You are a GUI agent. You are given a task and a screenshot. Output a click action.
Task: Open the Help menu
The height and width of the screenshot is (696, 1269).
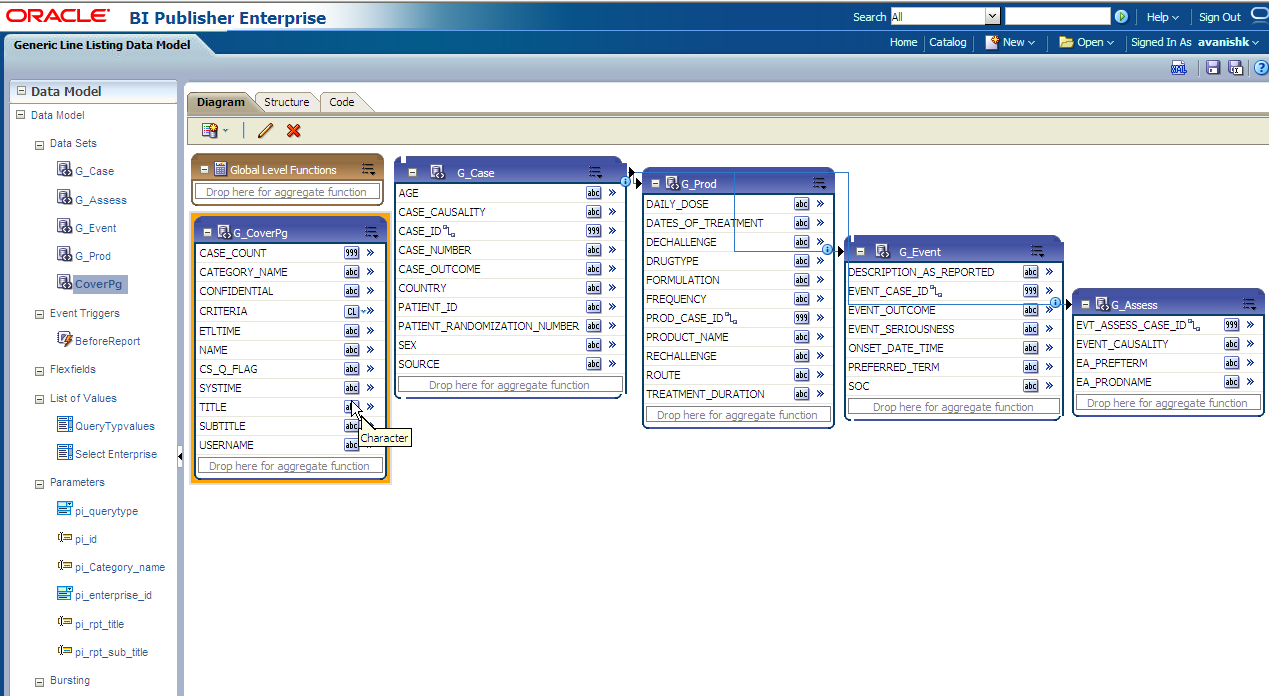pyautogui.click(x=1163, y=17)
